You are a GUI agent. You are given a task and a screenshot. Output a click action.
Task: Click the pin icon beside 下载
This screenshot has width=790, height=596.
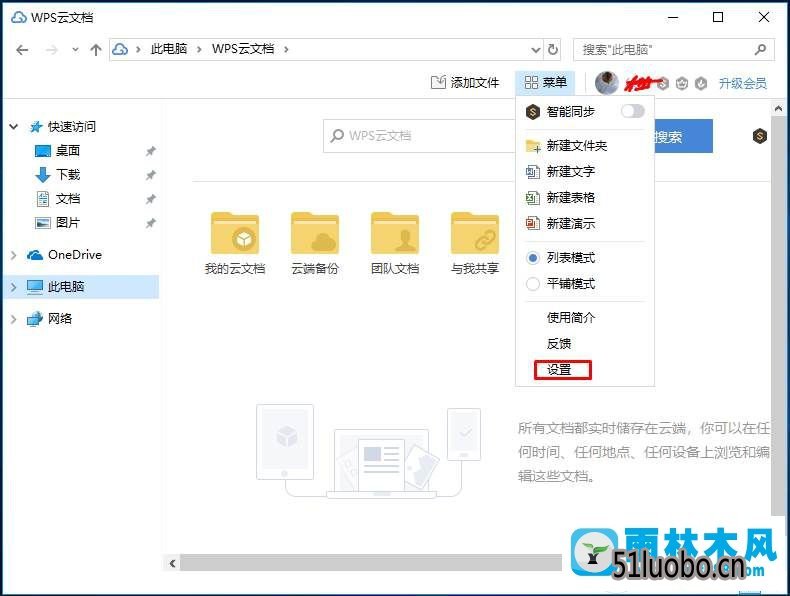click(x=150, y=175)
